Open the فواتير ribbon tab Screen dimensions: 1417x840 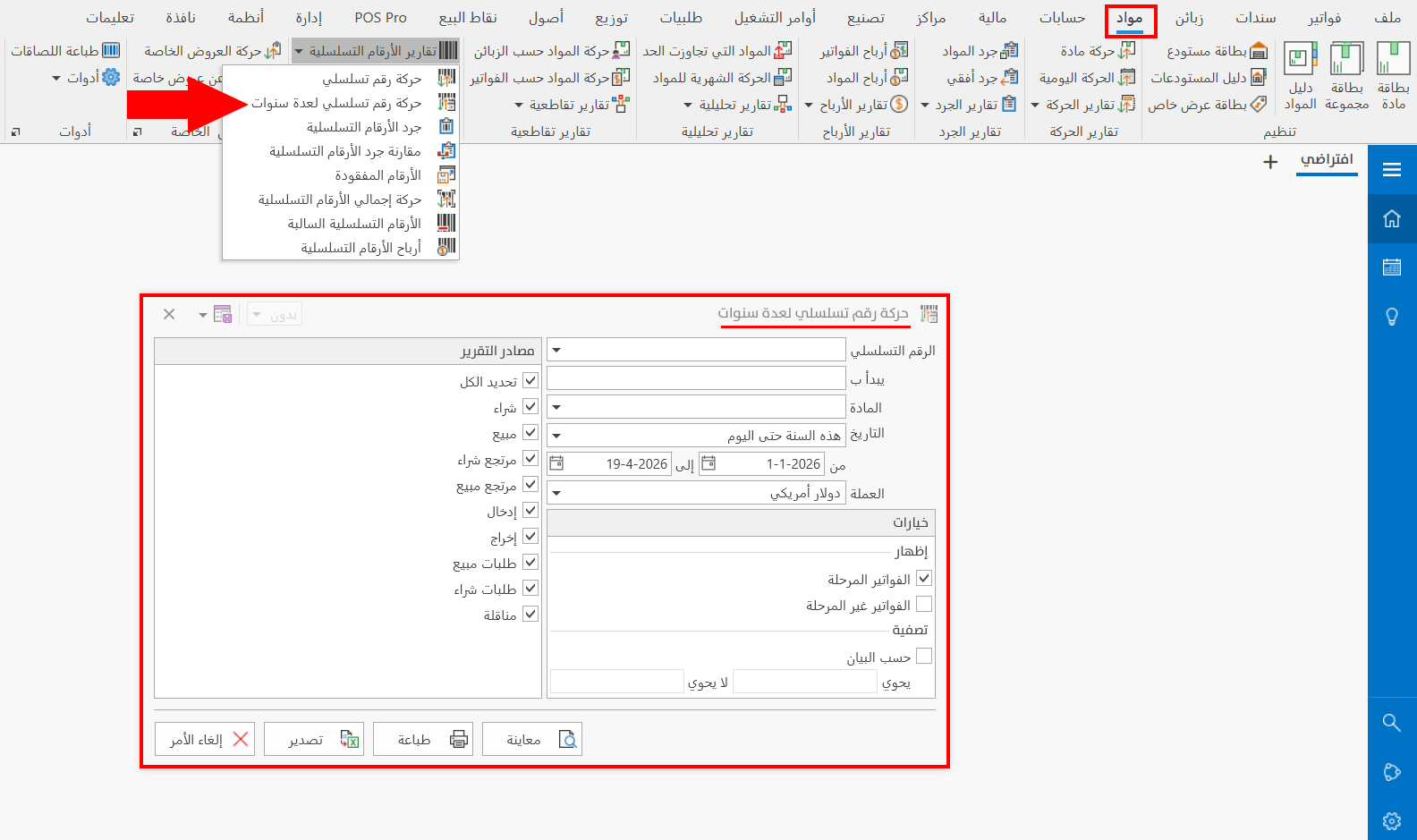coord(1324,19)
